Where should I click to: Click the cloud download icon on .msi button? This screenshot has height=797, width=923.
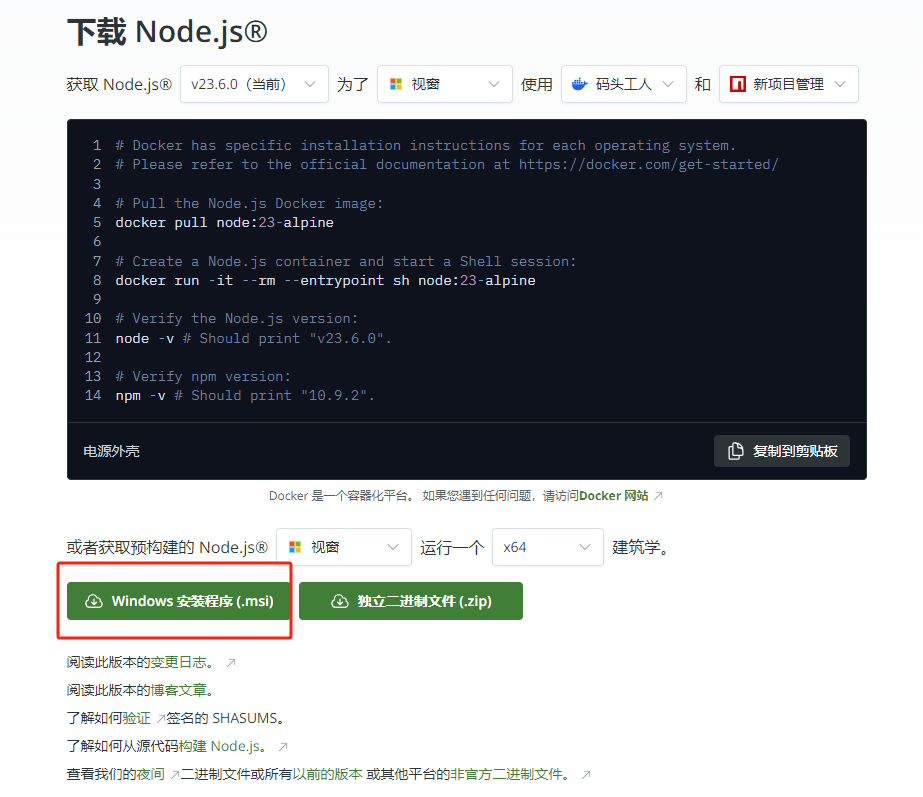point(94,601)
